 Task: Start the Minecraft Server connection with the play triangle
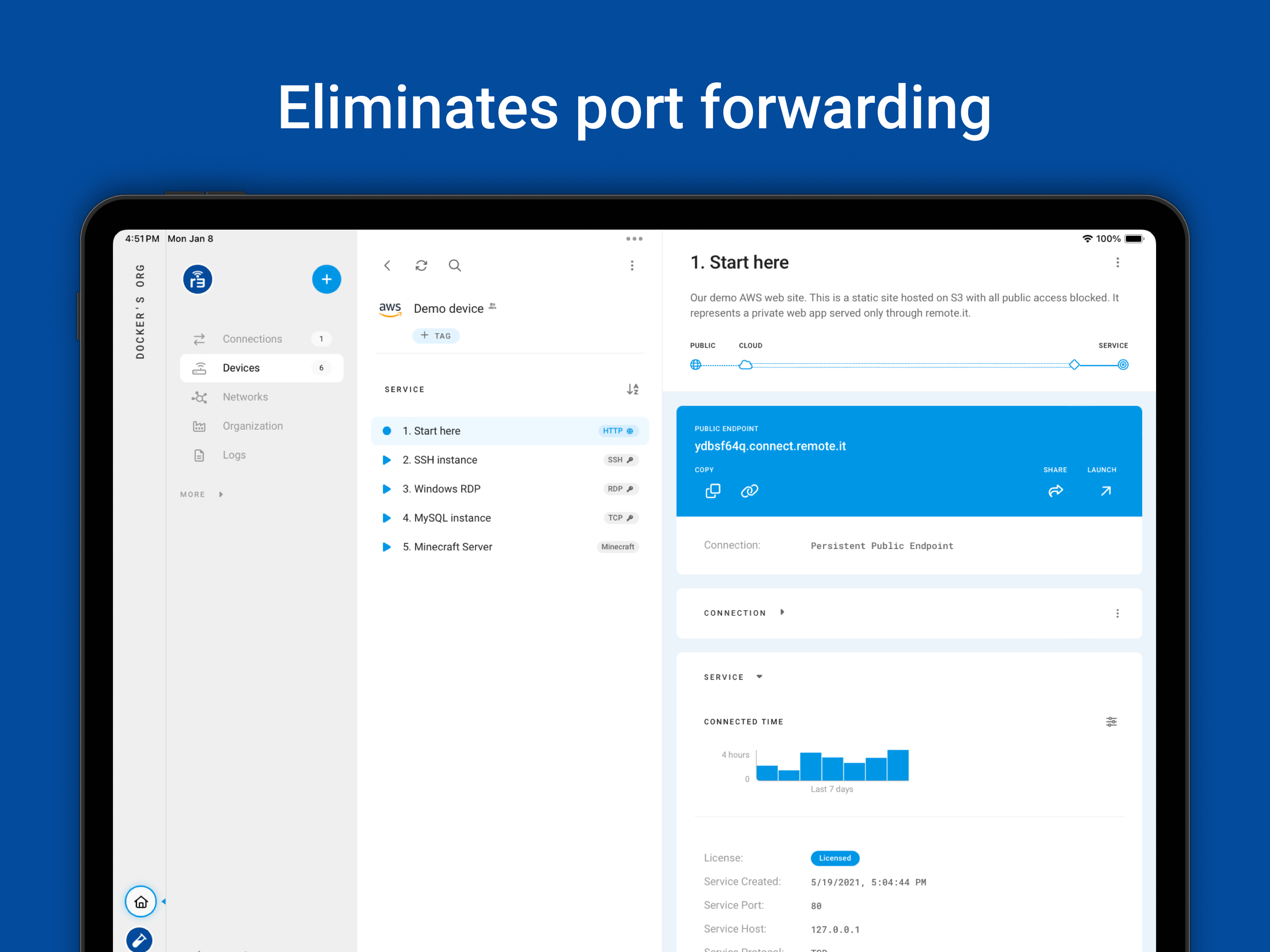387,547
